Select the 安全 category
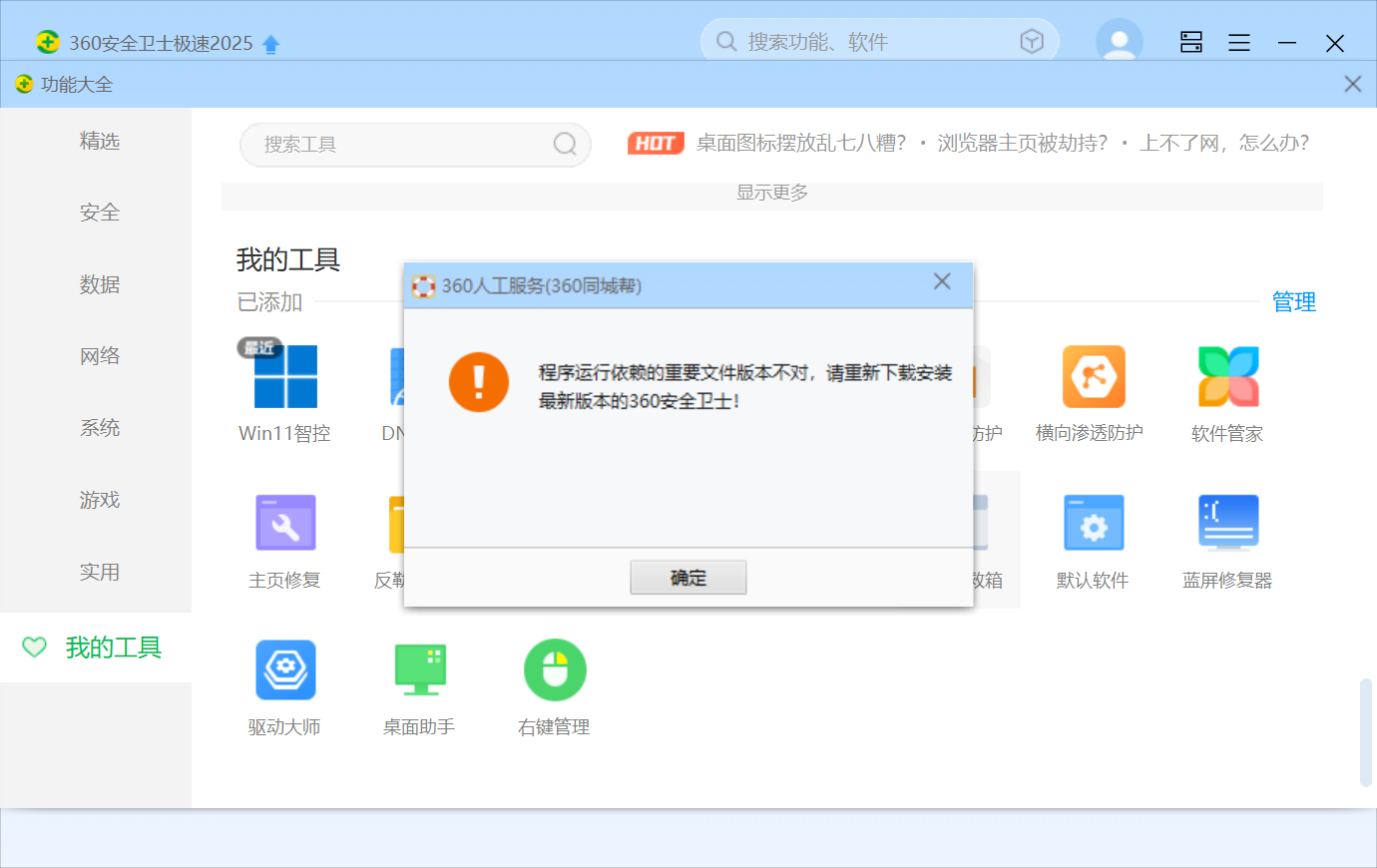The height and width of the screenshot is (868, 1377). click(100, 213)
